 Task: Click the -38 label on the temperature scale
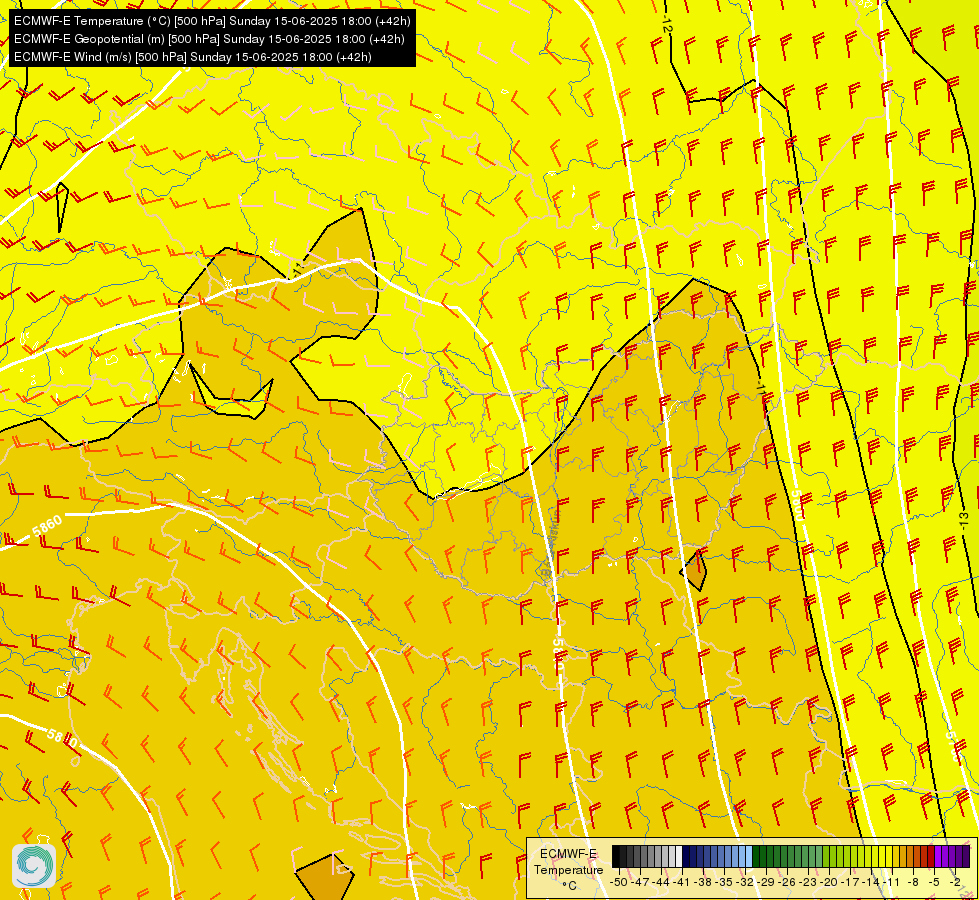(702, 882)
